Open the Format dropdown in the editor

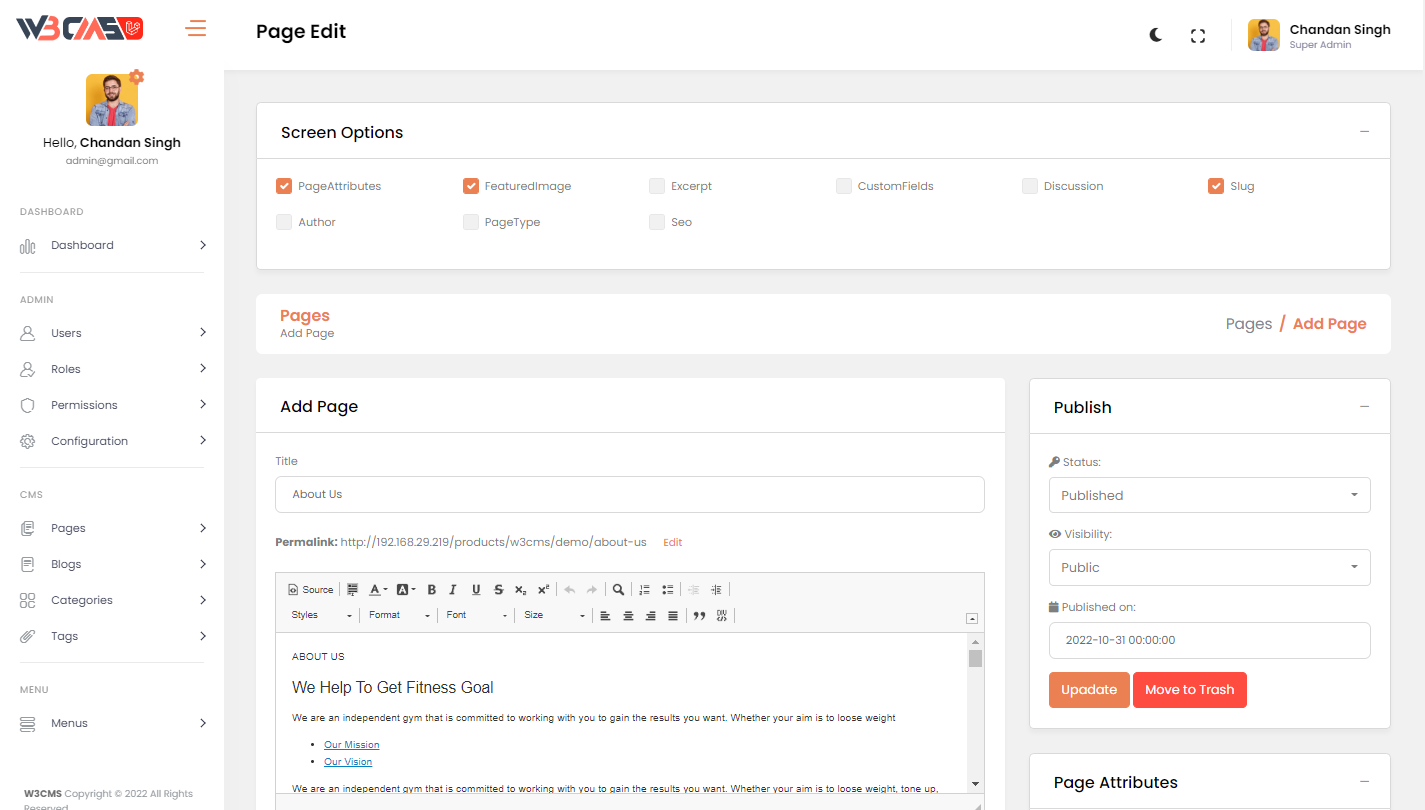tap(399, 616)
